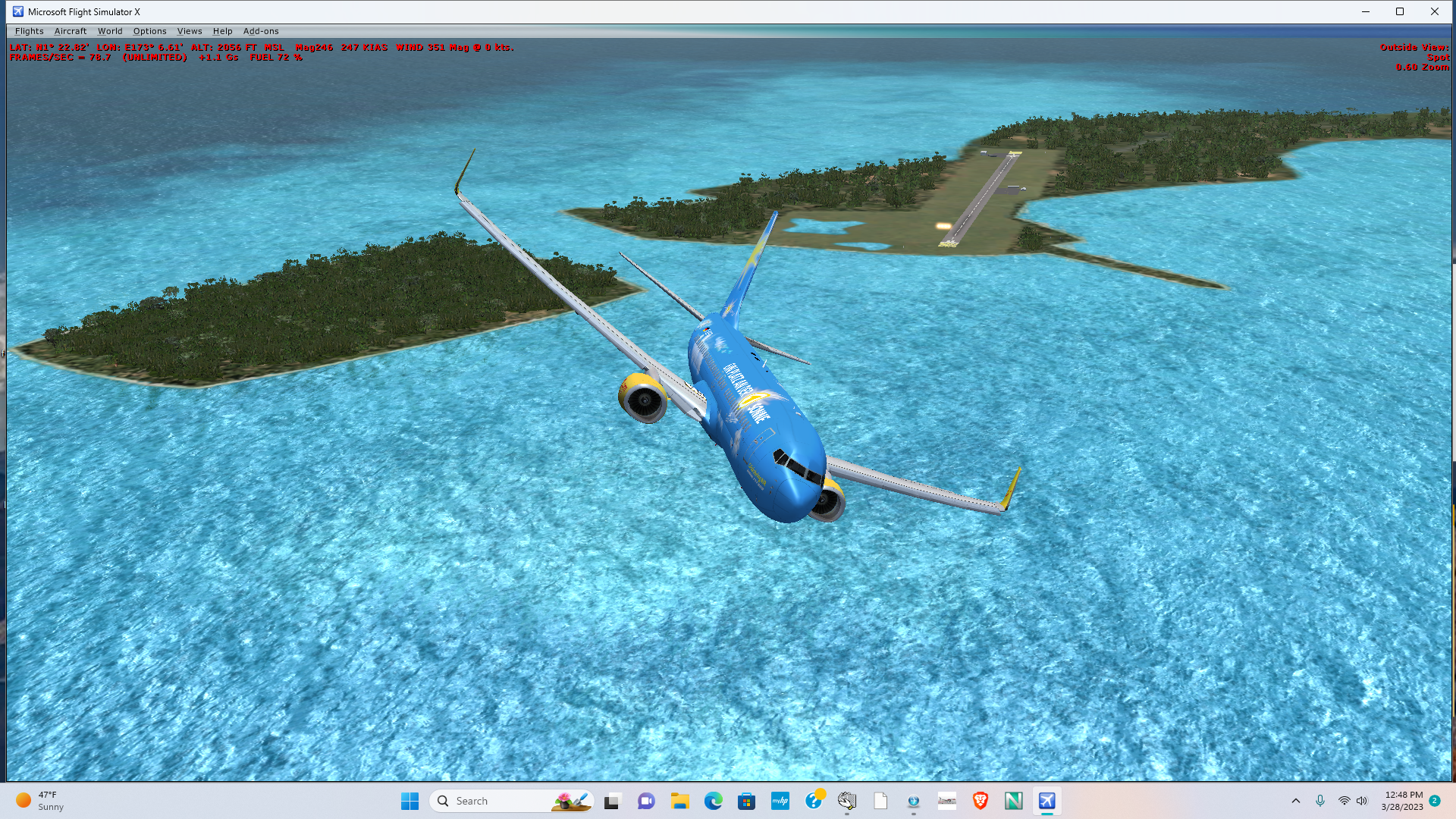This screenshot has height=819, width=1456.
Task: Open File Explorer from taskbar
Action: point(679,801)
